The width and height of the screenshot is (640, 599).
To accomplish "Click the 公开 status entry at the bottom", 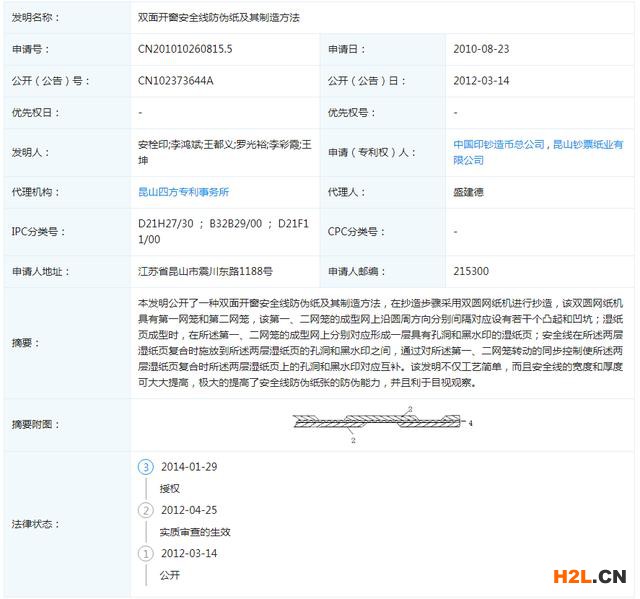I will click(x=169, y=575).
